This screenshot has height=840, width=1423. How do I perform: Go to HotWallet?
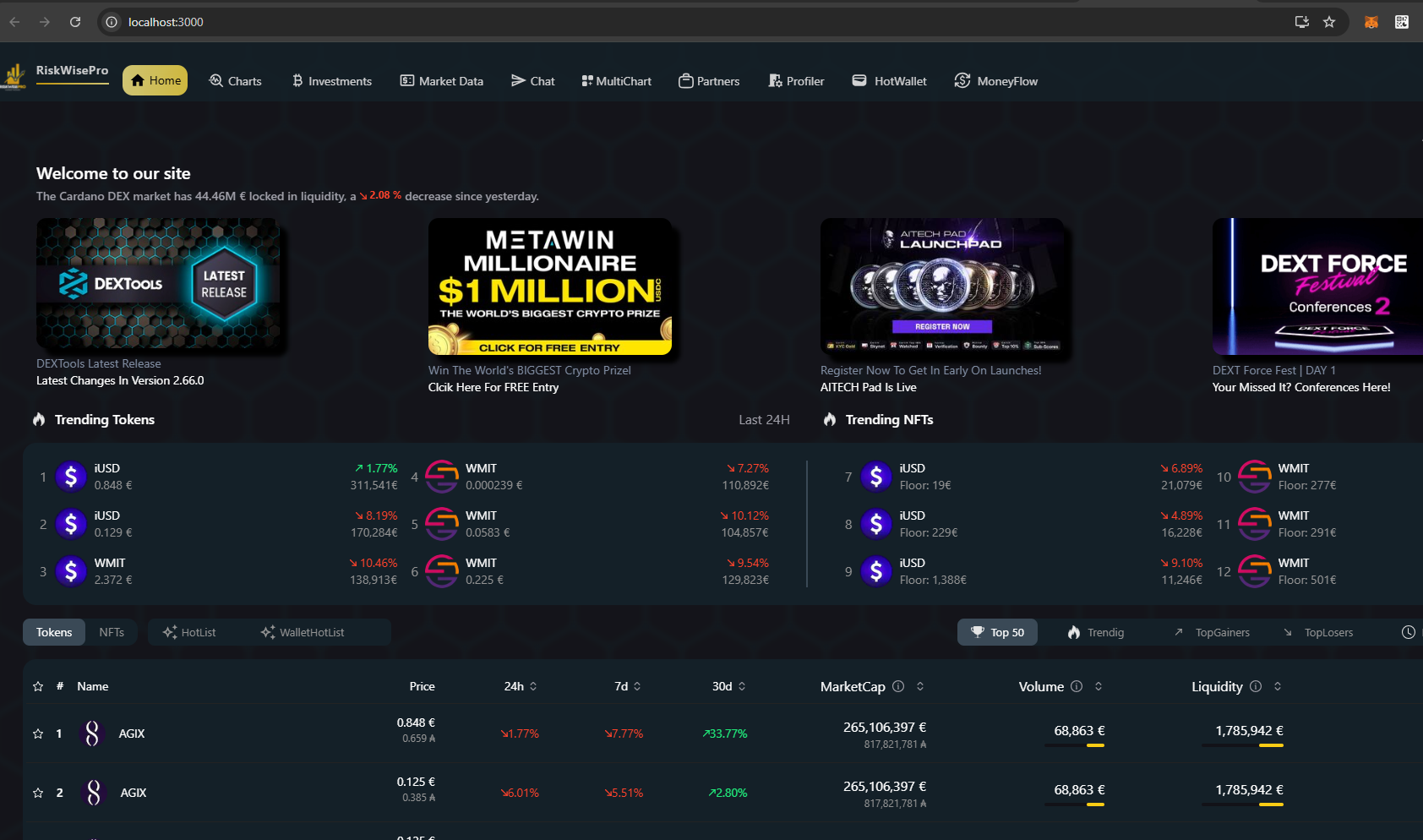pos(890,80)
